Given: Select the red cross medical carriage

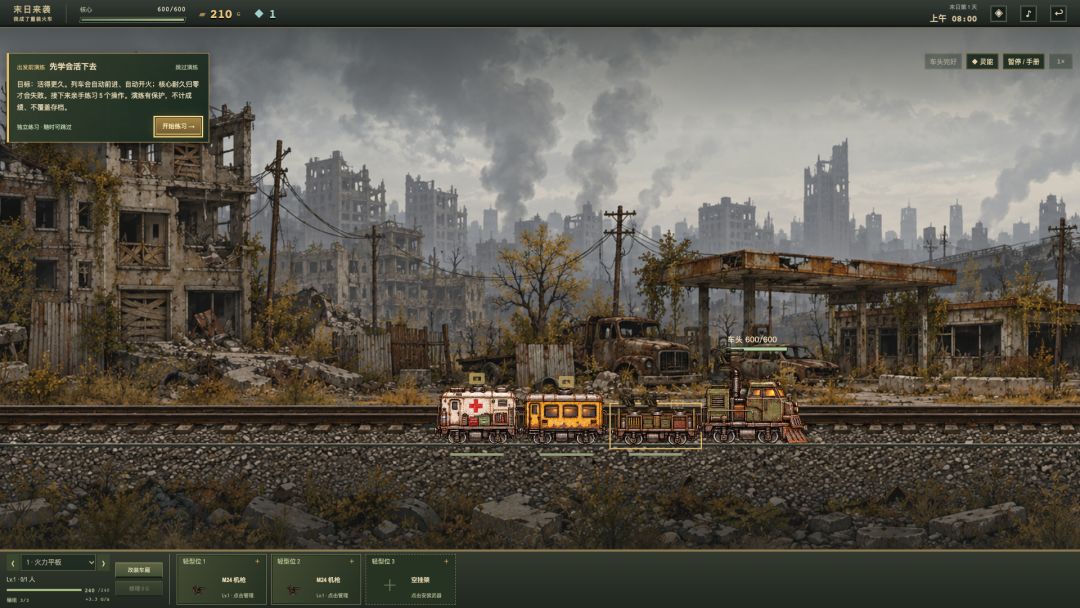Looking at the screenshot, I should coord(477,415).
